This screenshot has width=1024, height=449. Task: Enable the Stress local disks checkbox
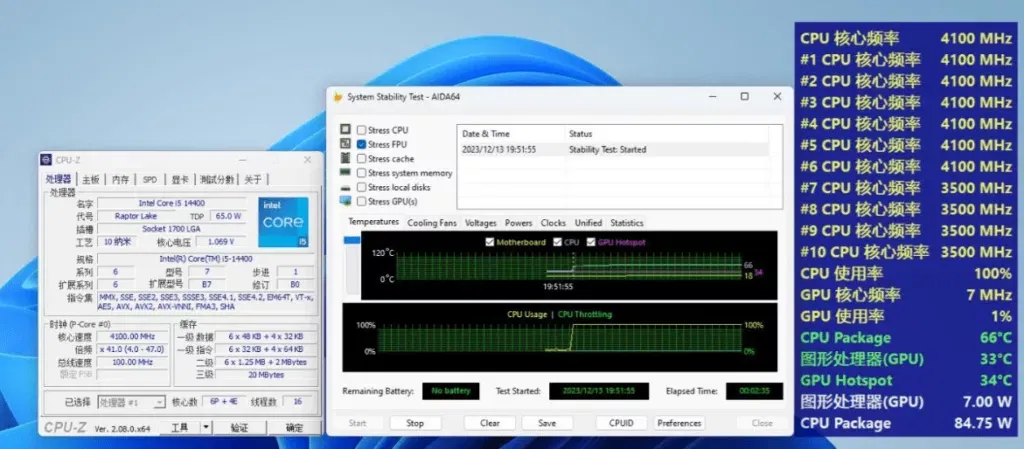(361, 187)
